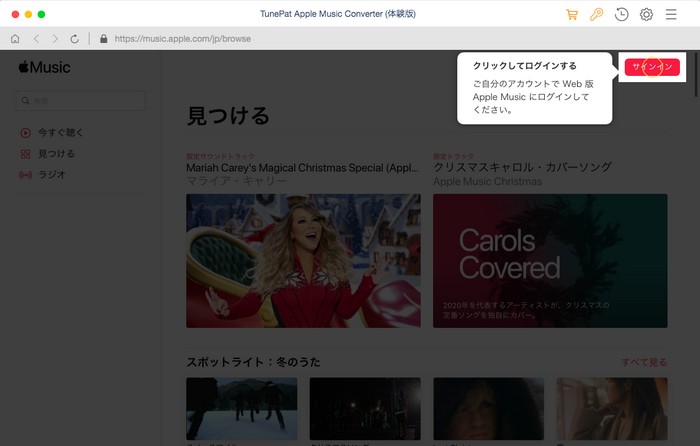
Task: Open Mariah Carey's Magical Christmas Special title
Action: 302,168
